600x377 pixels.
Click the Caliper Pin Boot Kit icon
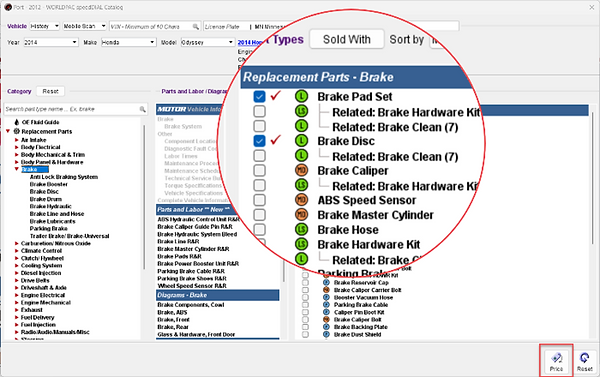326,312
